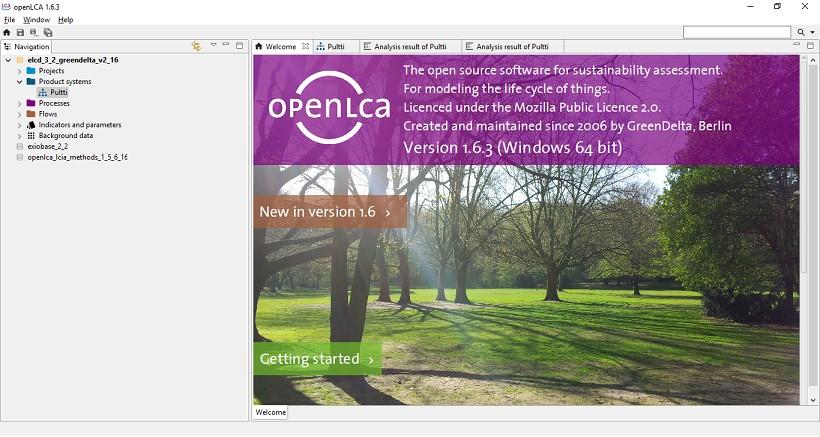Click New in version 1.6 button
Viewport: 820px width, 437px height.
pyautogui.click(x=330, y=212)
